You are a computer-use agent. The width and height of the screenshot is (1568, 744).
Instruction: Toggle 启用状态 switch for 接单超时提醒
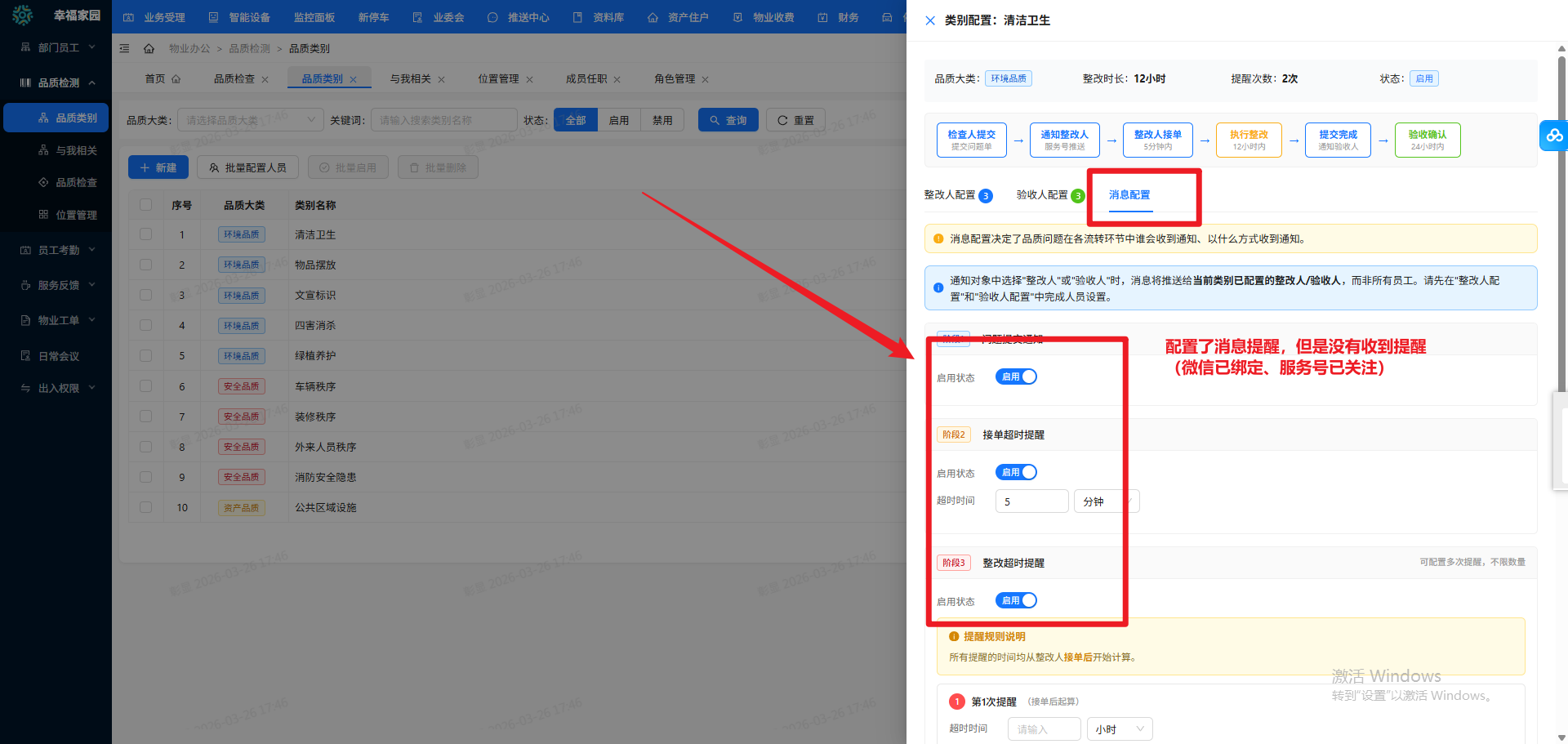1016,472
